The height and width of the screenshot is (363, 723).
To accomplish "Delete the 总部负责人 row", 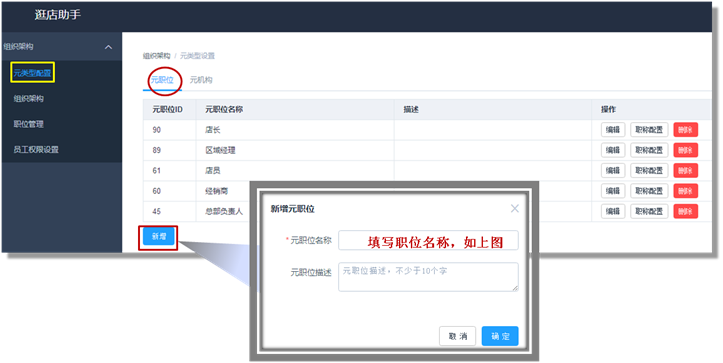I will pos(686,211).
